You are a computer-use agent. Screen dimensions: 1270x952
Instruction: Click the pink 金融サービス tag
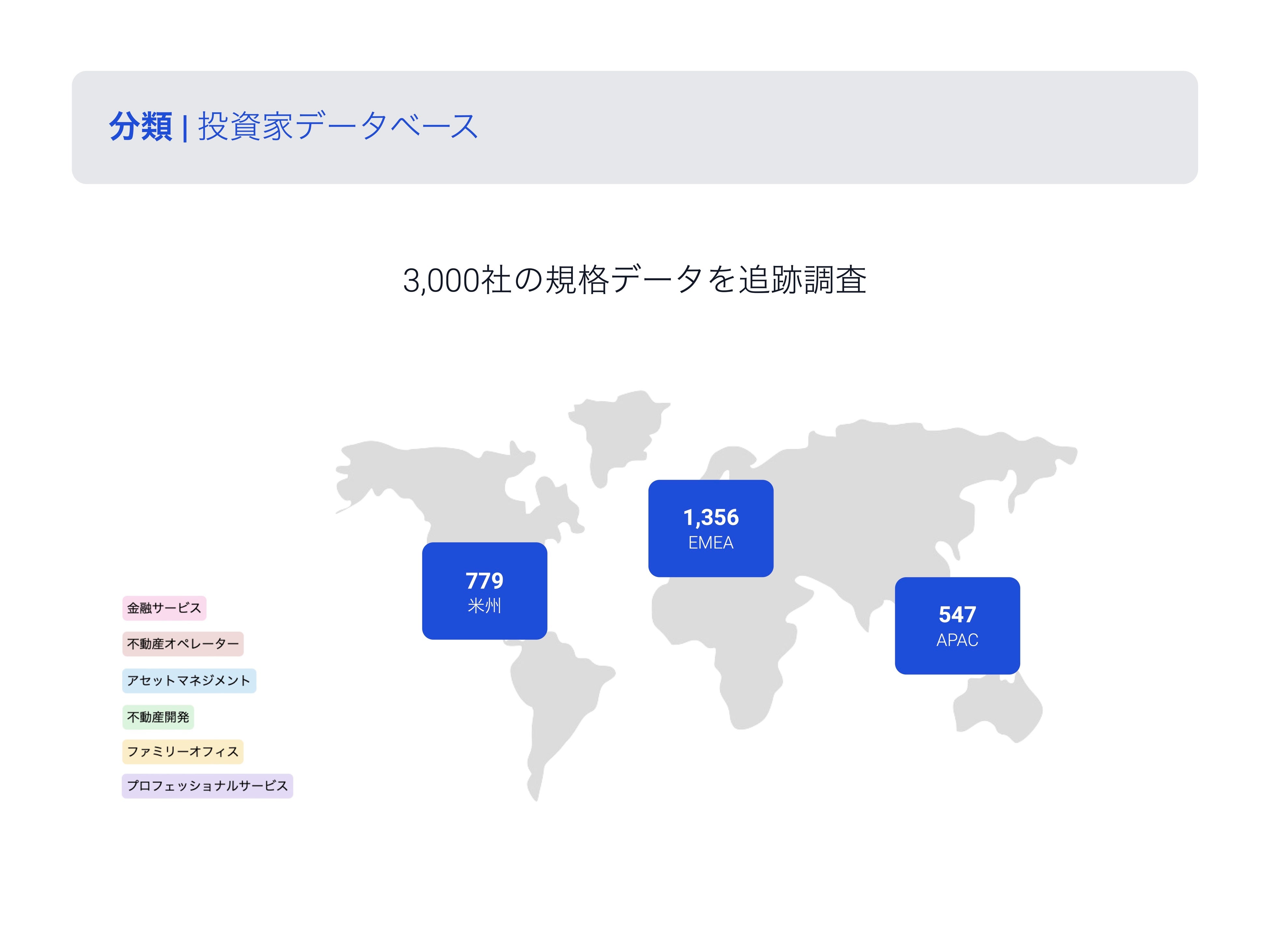tap(164, 608)
